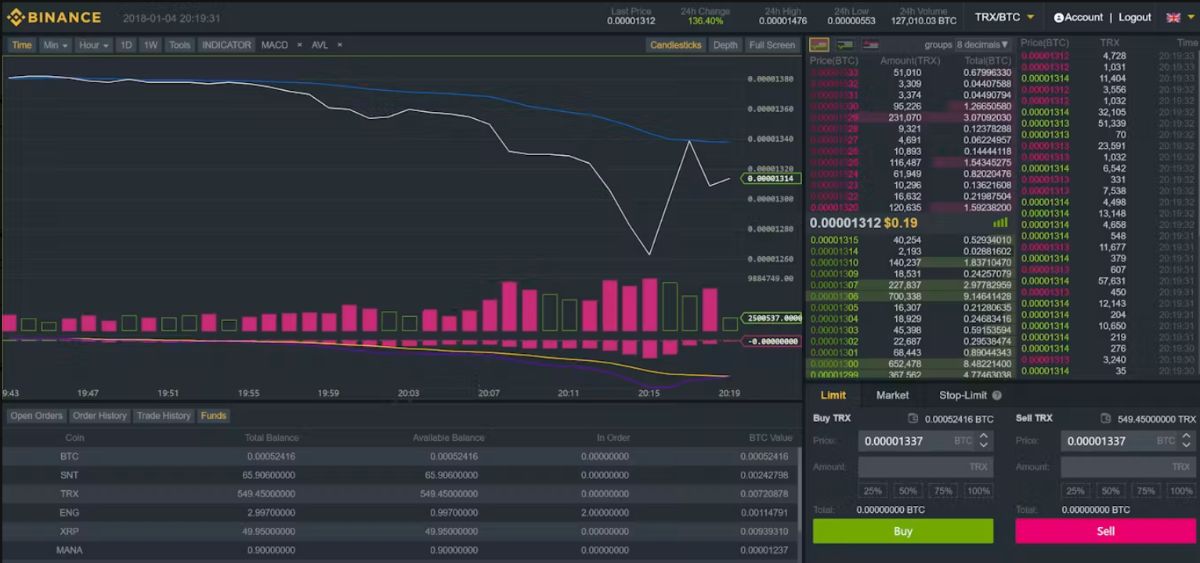
Task: Set Buy amount to 50%
Action: click(x=907, y=491)
